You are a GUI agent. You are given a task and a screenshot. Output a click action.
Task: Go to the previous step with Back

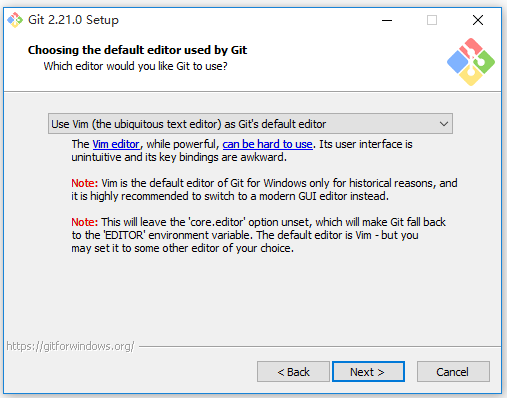click(x=293, y=372)
